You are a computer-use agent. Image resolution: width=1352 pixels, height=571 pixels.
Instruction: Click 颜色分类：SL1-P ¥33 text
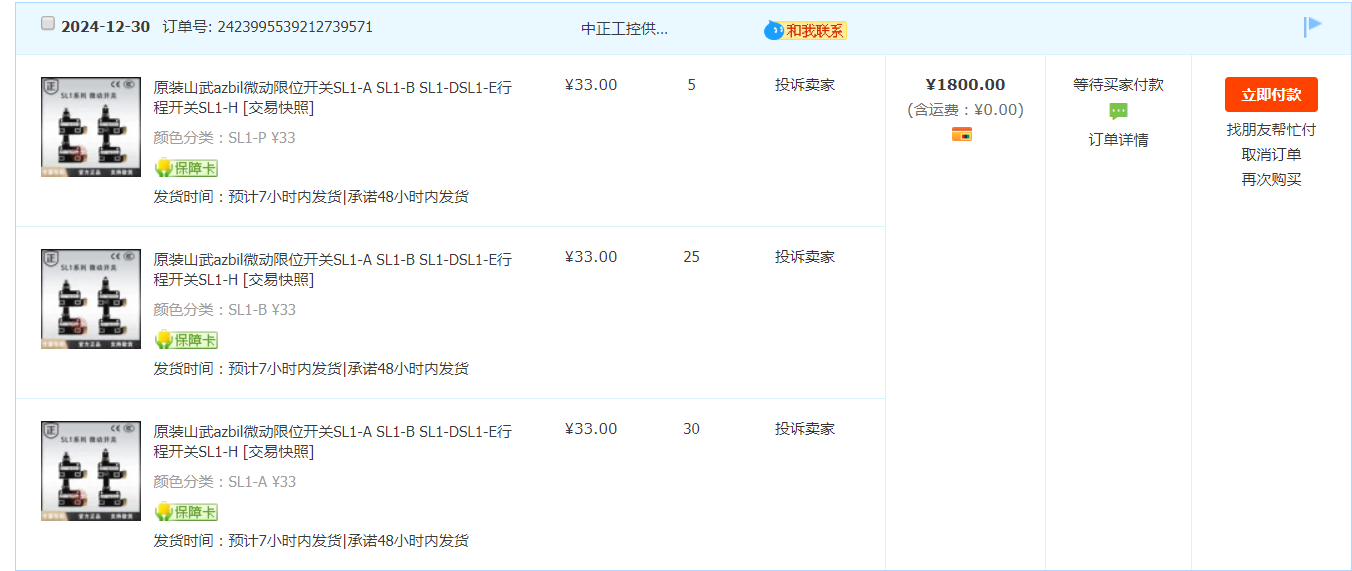pos(224,138)
